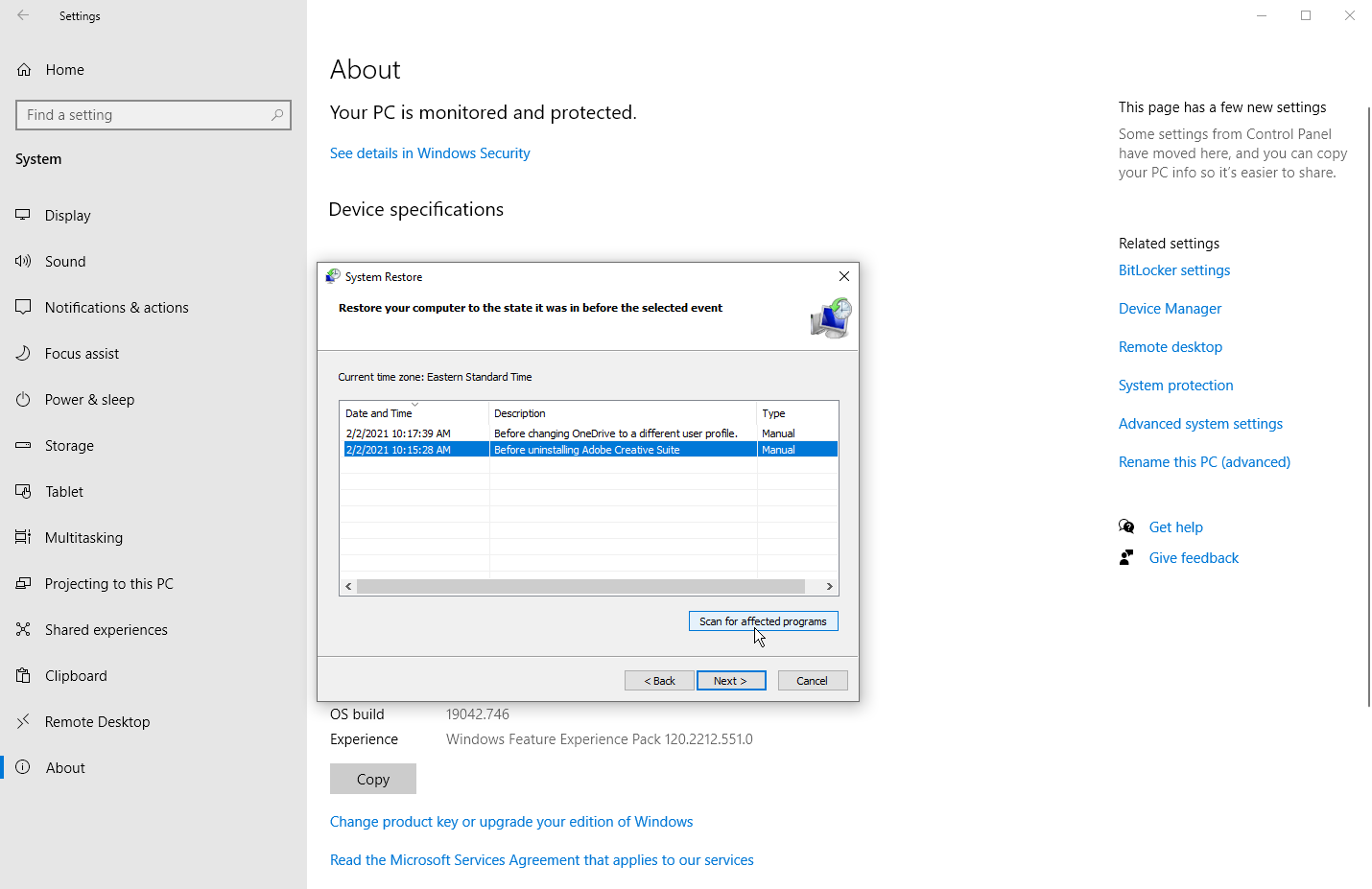The height and width of the screenshot is (889, 1372).
Task: Open Settings Home icon
Action: pyautogui.click(x=24, y=70)
